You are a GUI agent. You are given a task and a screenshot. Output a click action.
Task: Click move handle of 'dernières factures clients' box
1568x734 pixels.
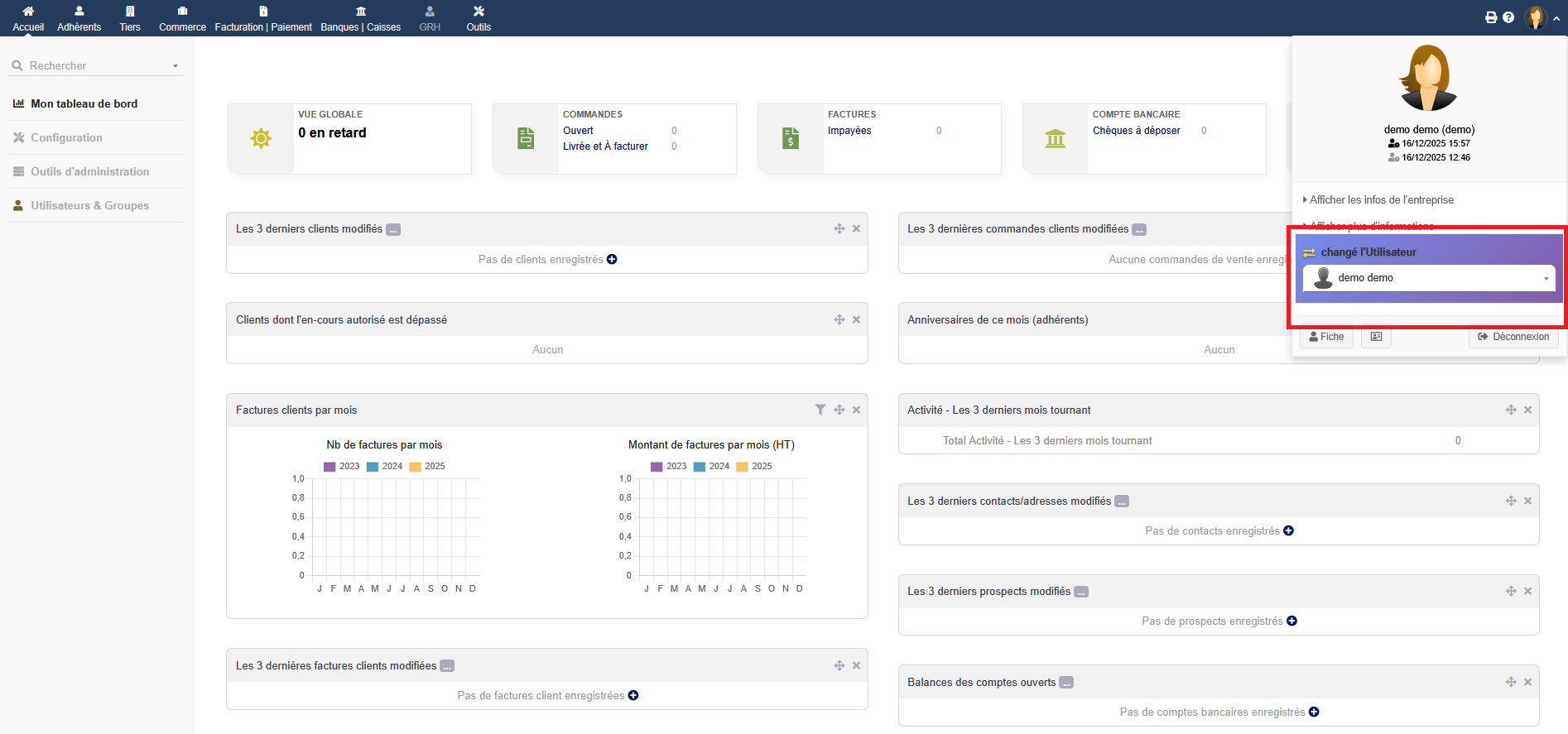[x=839, y=665]
